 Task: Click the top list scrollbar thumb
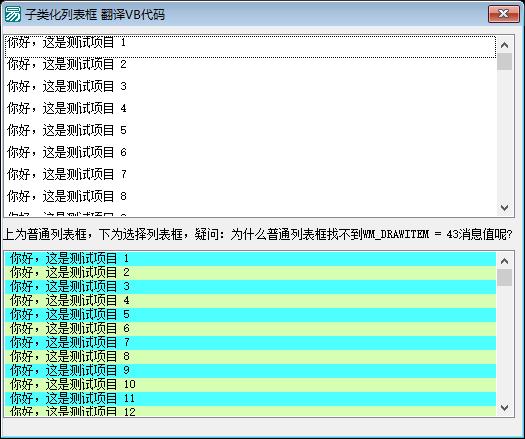pyautogui.click(x=504, y=61)
